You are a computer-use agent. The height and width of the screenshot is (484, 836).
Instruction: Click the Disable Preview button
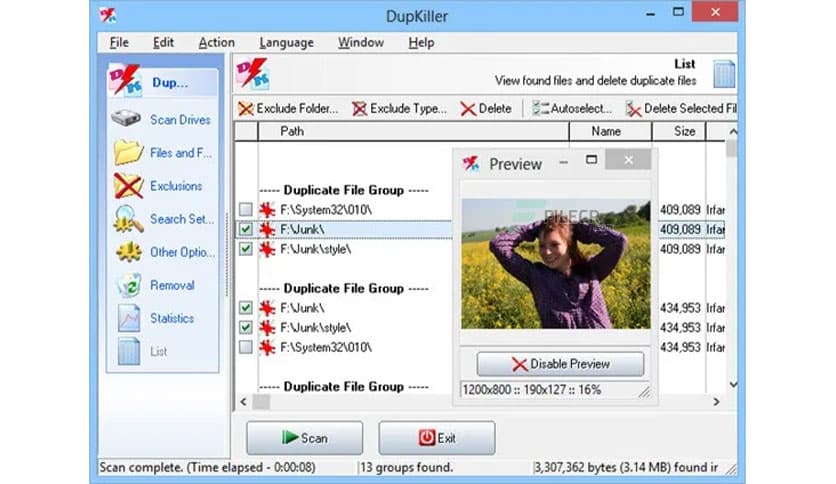click(x=560, y=364)
